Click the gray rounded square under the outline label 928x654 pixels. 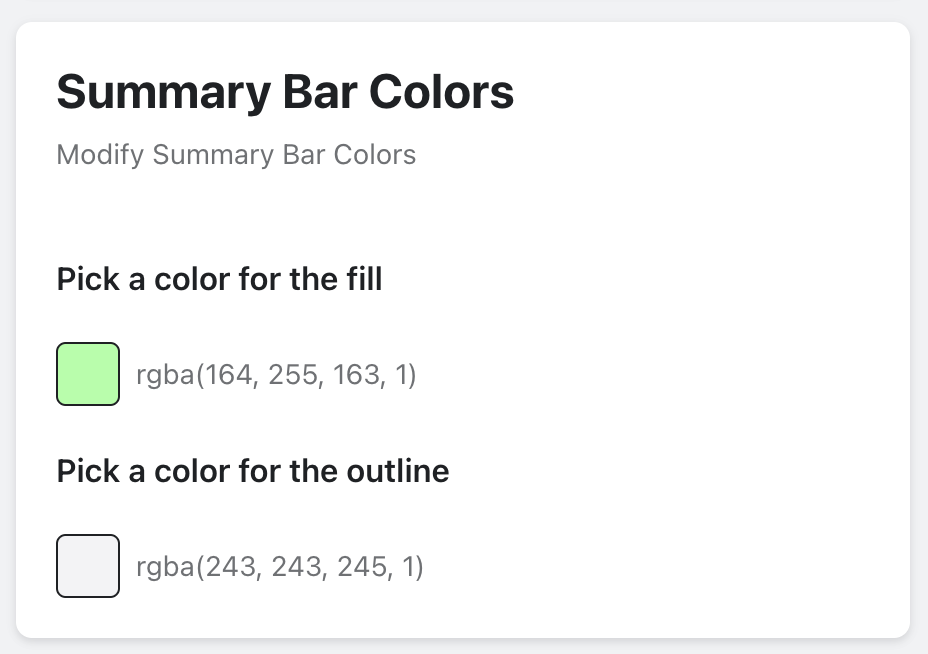click(88, 566)
